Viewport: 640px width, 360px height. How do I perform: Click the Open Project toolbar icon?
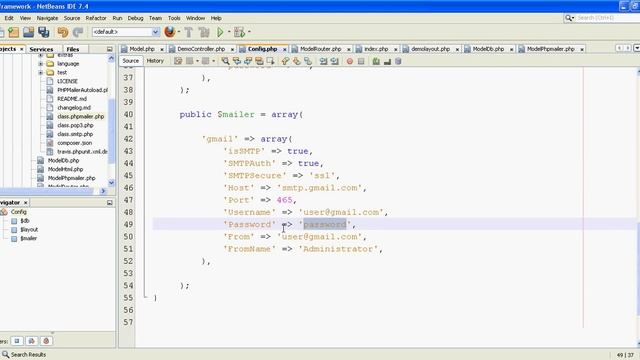tap(29, 32)
